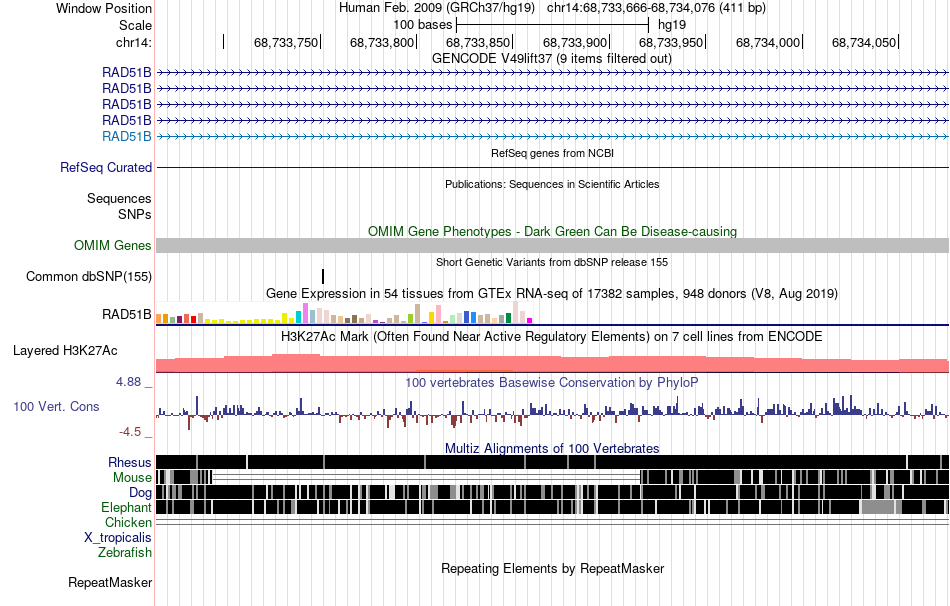Click the hg19 text beside the scale bar

pyautogui.click(x=672, y=25)
